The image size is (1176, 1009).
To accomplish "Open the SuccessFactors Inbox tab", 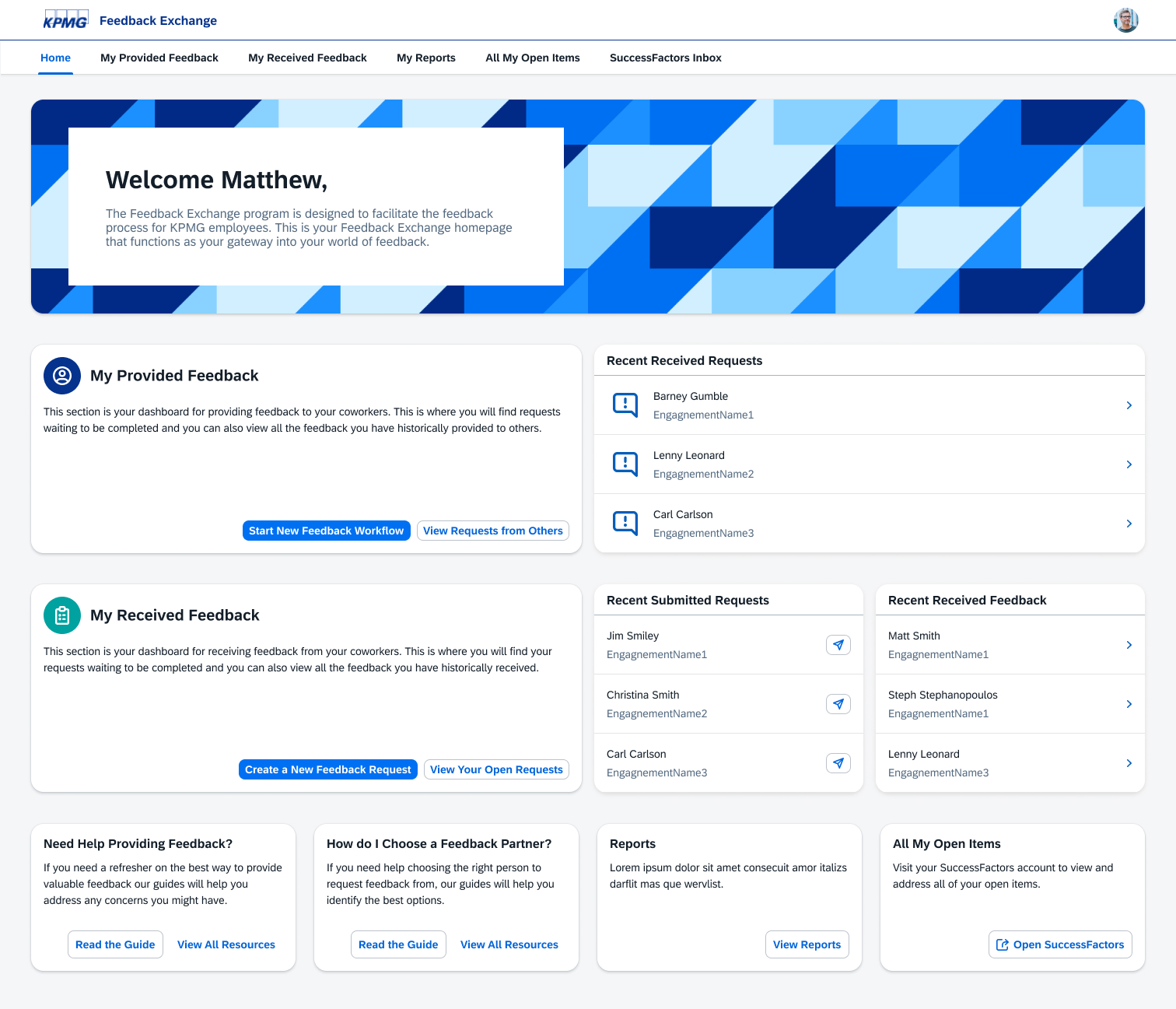I will pyautogui.click(x=665, y=58).
